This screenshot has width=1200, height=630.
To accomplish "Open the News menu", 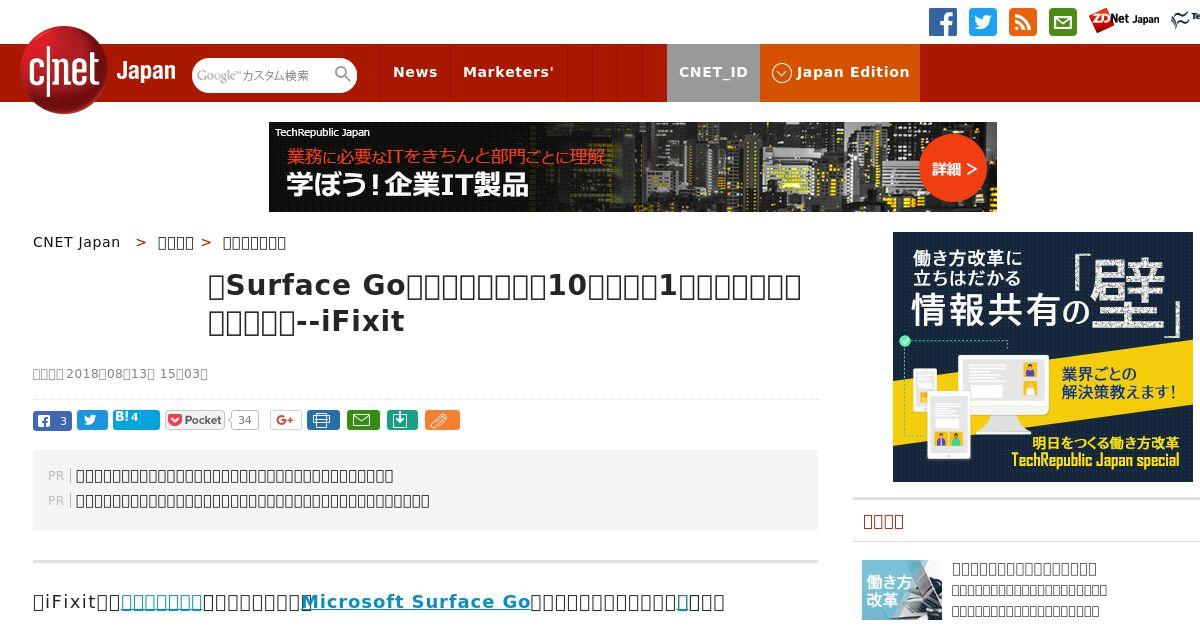I will coord(415,73).
